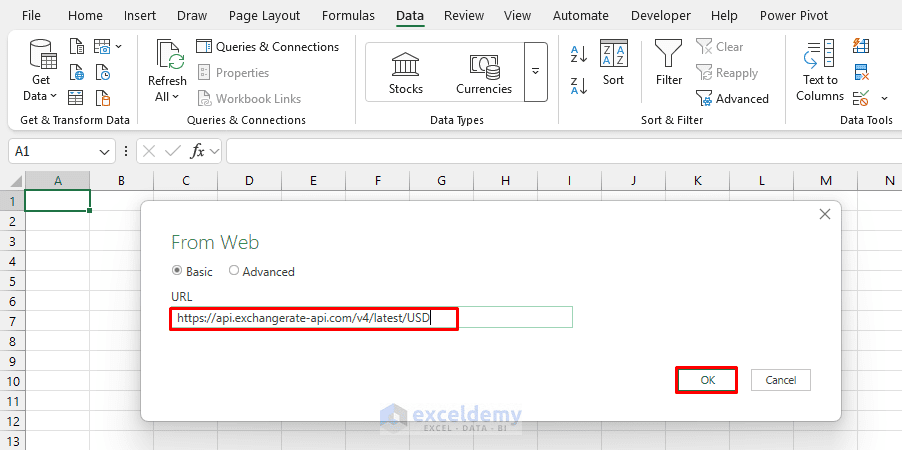Click the Remove Duplicates icon

861,73
